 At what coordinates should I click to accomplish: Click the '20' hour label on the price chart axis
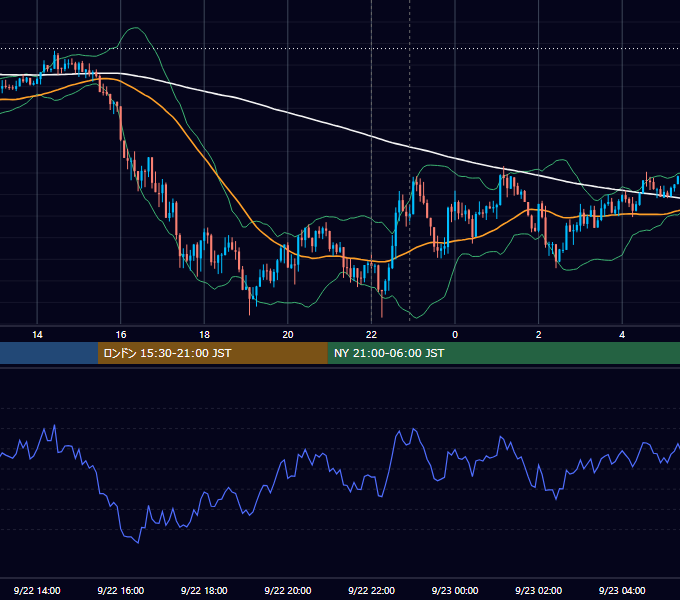tap(288, 335)
